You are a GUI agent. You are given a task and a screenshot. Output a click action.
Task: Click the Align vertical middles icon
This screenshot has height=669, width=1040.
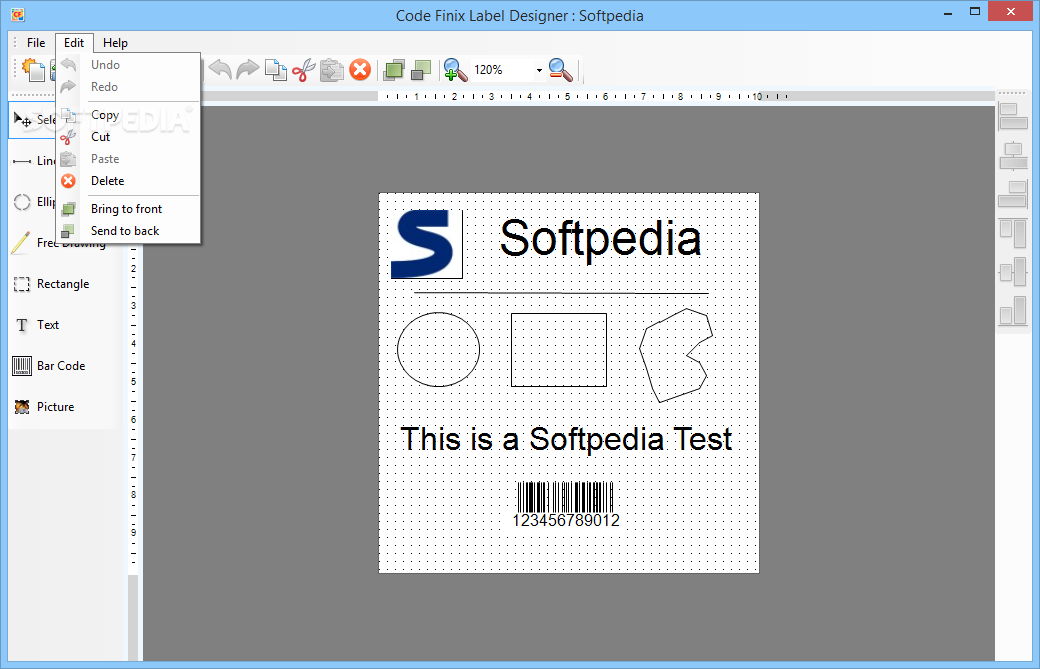pos(1013,272)
